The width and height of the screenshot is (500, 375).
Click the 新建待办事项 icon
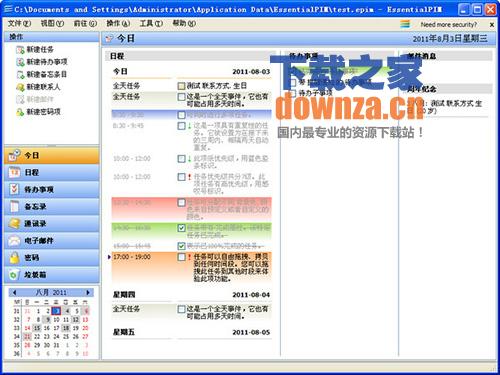pos(20,62)
